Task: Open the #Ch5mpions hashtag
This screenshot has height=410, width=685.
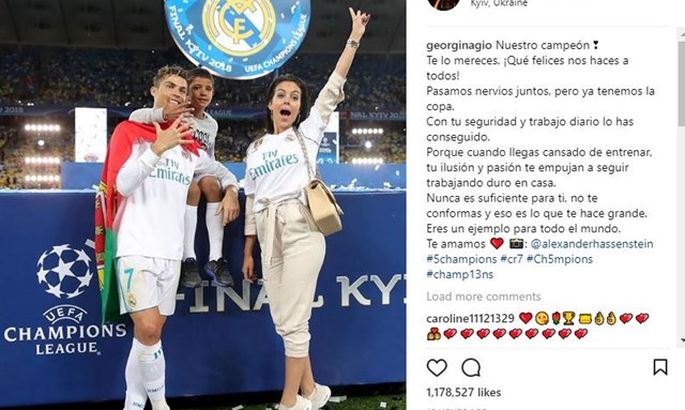Action: tap(560, 259)
